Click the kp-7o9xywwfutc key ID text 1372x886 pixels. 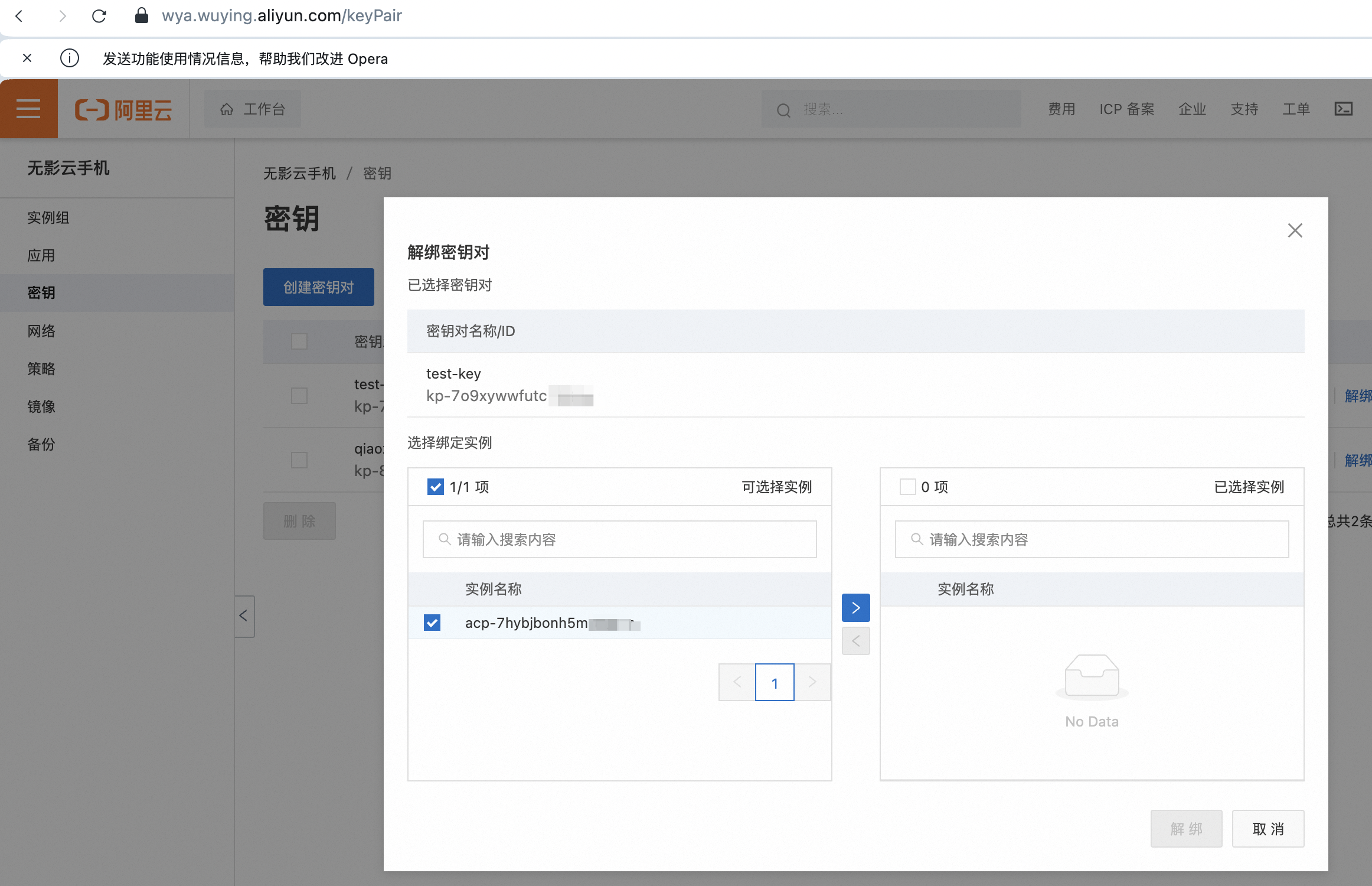click(x=486, y=396)
